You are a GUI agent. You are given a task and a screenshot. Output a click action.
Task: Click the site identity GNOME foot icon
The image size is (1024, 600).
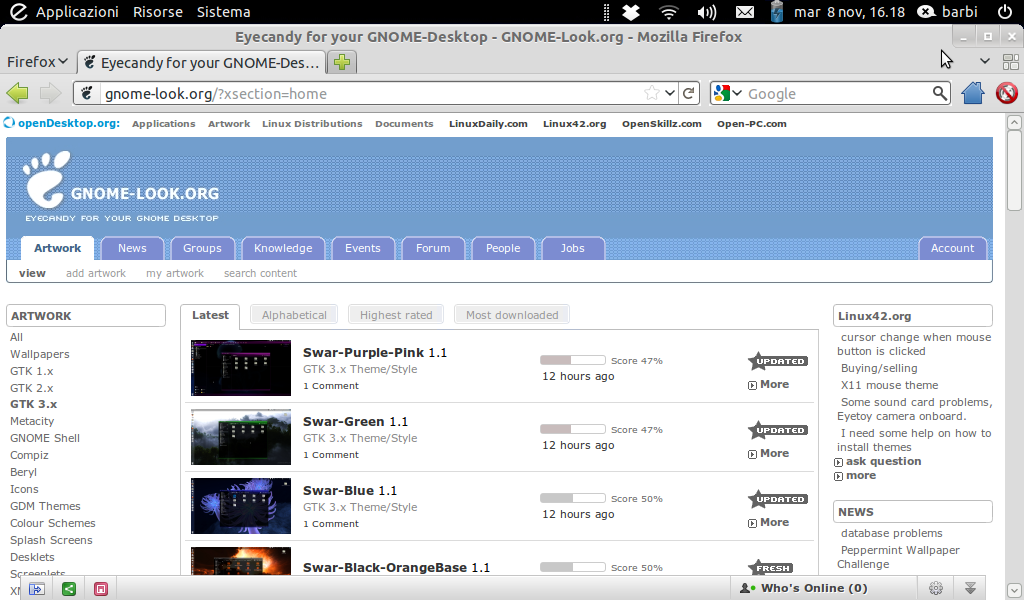(87, 93)
